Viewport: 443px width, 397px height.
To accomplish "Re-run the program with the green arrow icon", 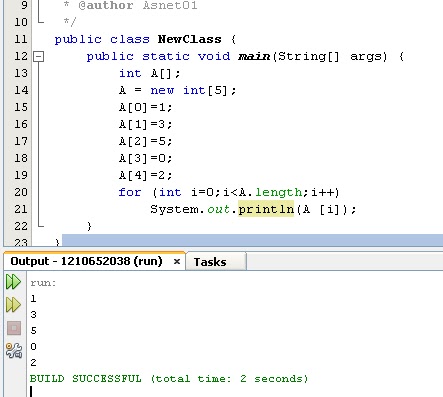I will [x=13, y=282].
